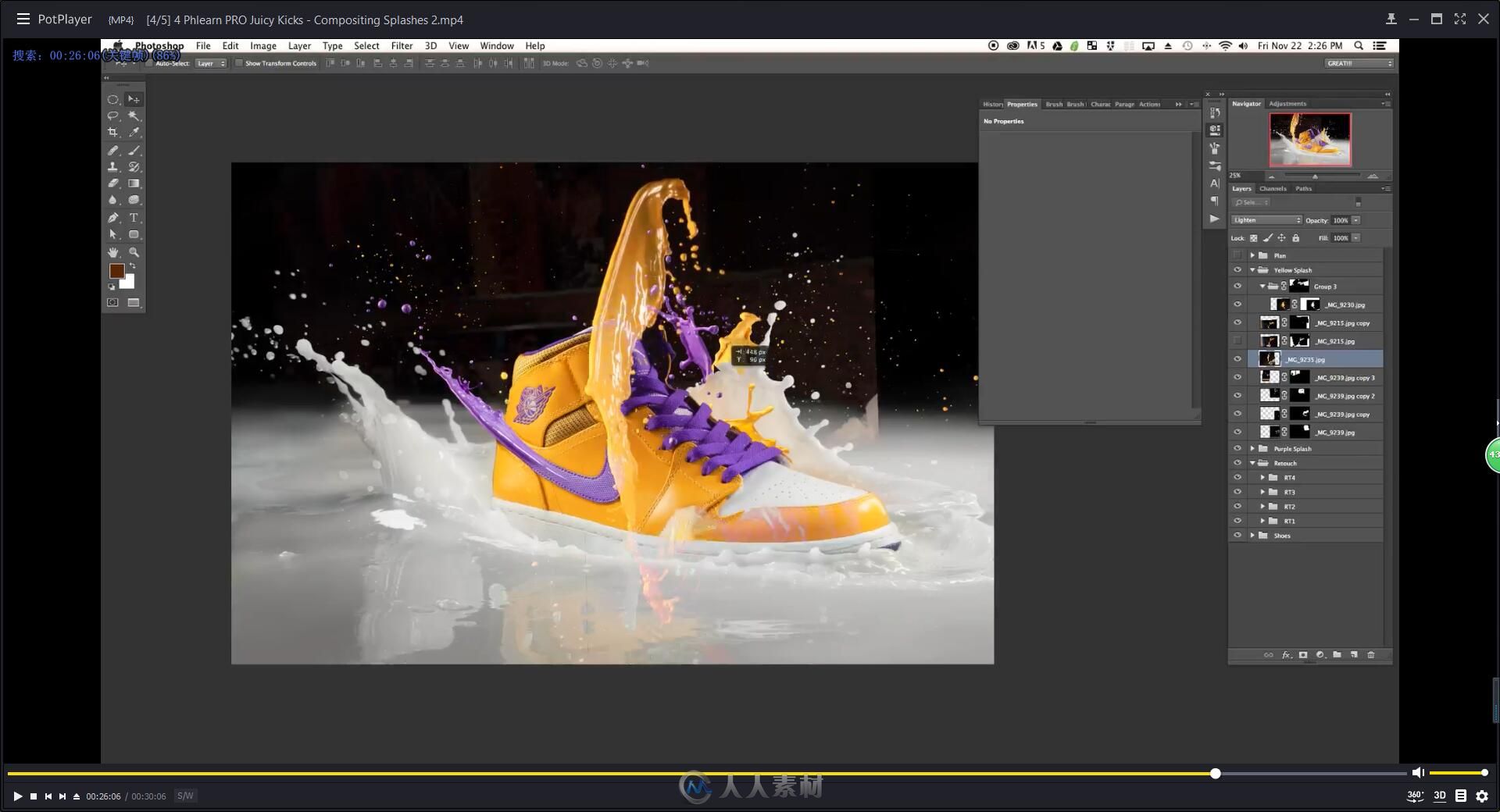
Task: Hide the RT4 group
Action: pos(1237,477)
